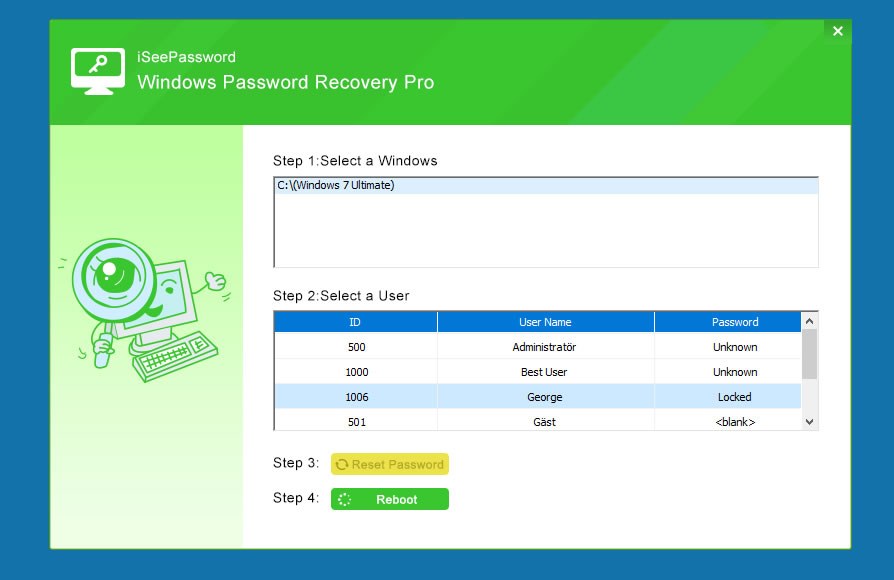Click the circular arrows icon on Reset Password
This screenshot has height=580, width=894.
342,465
